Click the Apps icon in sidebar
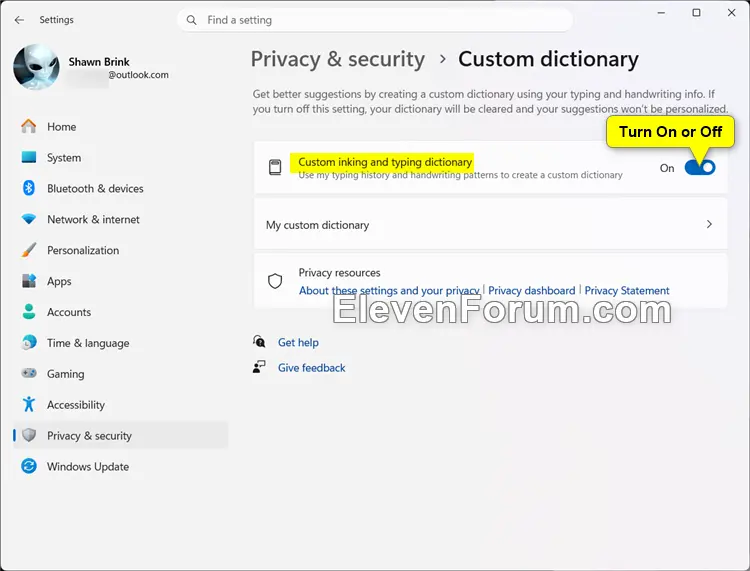 click(29, 281)
